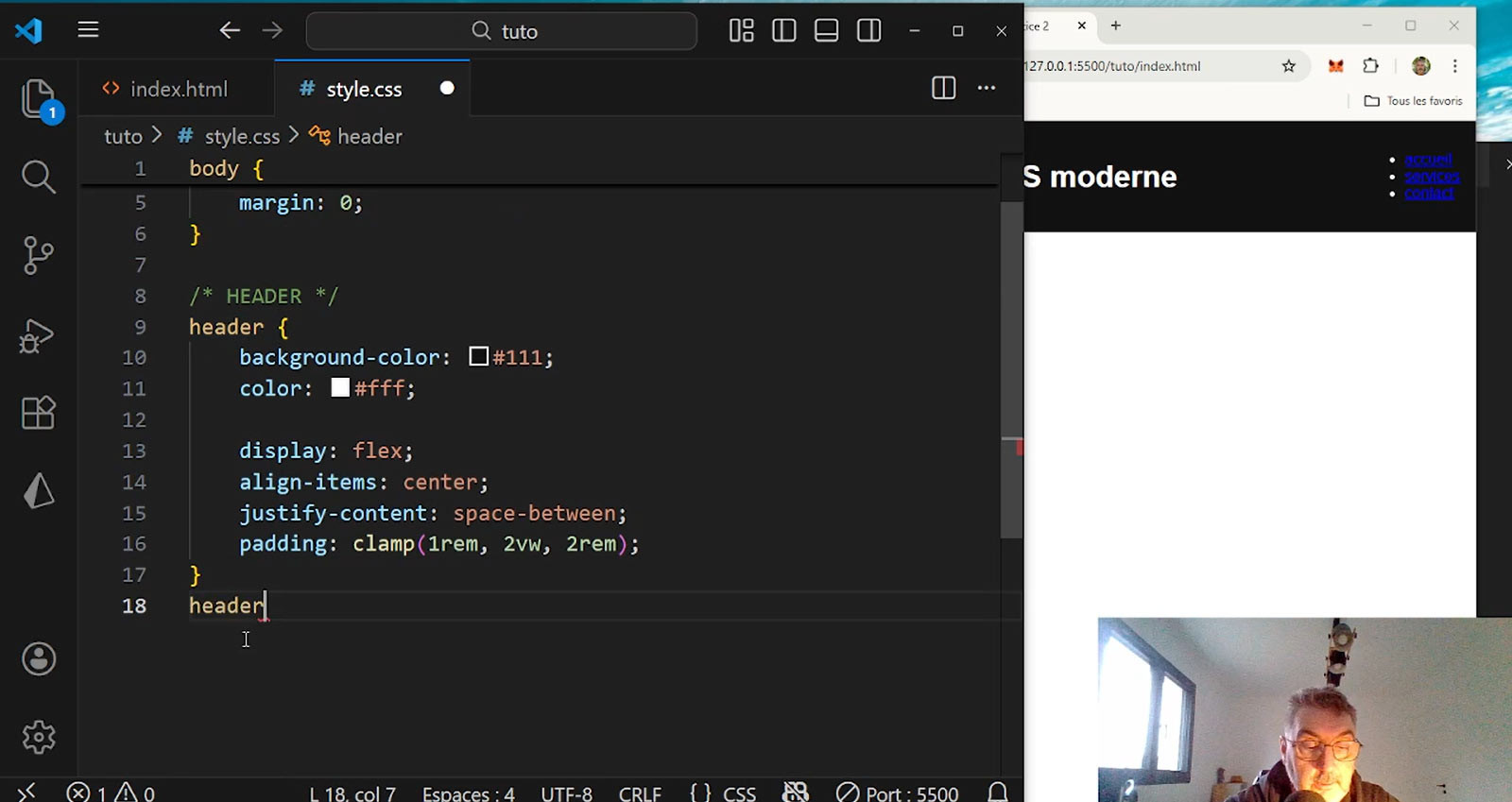Click the Port : 5500 Live Server button

pos(898,793)
